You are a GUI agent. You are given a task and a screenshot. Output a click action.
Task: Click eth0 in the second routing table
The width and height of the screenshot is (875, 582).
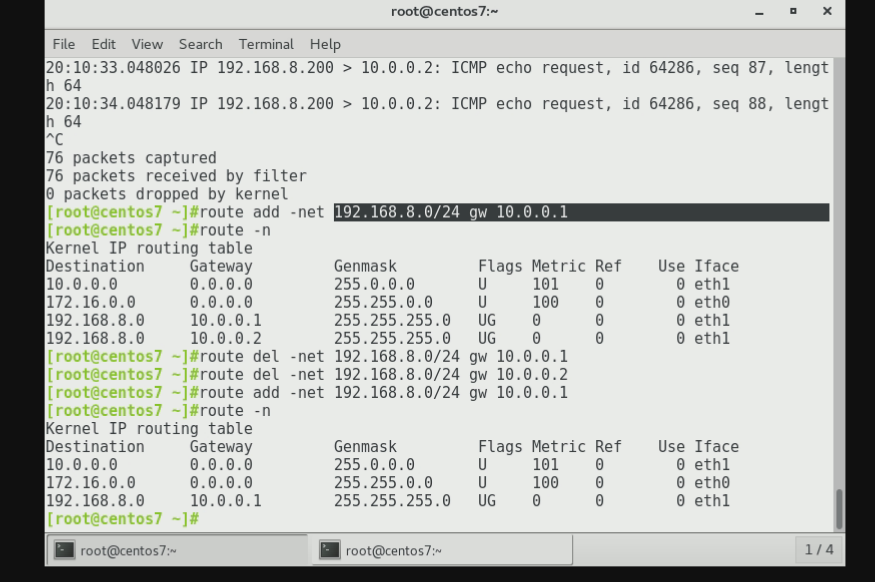coord(712,483)
